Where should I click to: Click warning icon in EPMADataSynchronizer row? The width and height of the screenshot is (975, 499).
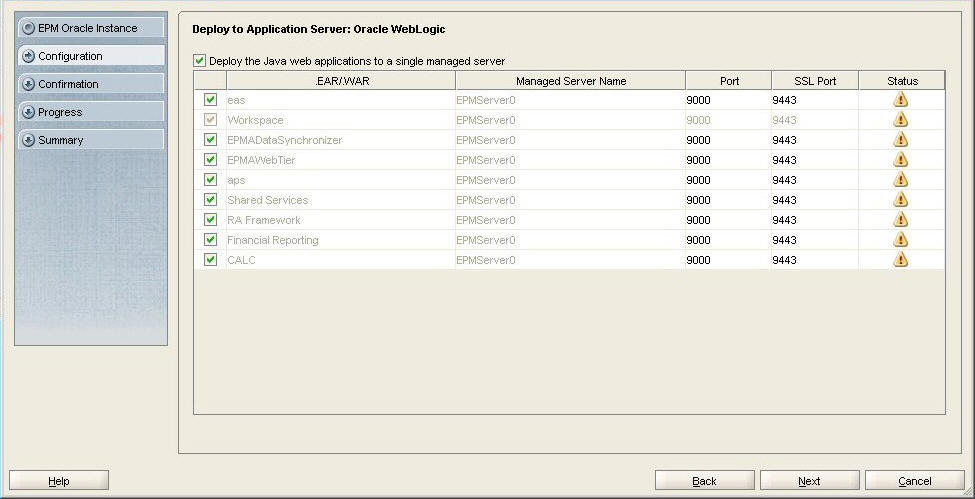pyautogui.click(x=900, y=139)
